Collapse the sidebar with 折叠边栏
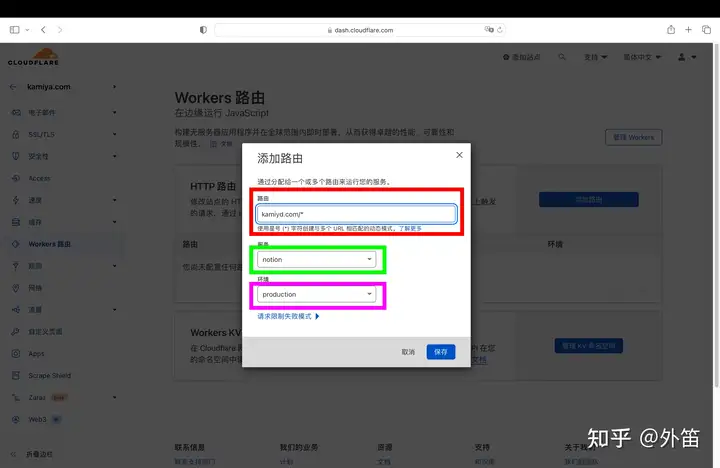 tap(31, 454)
